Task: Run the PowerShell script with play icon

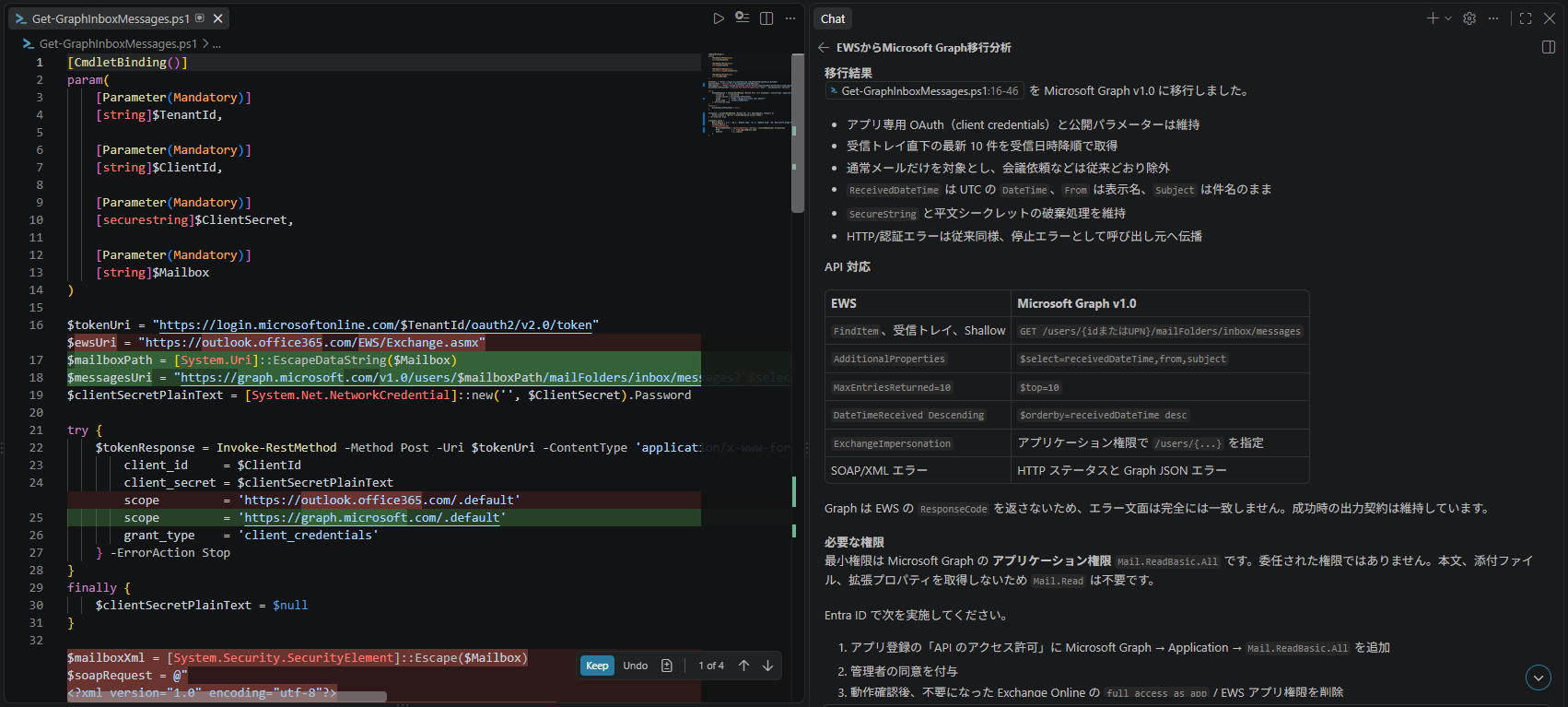Action: click(719, 18)
